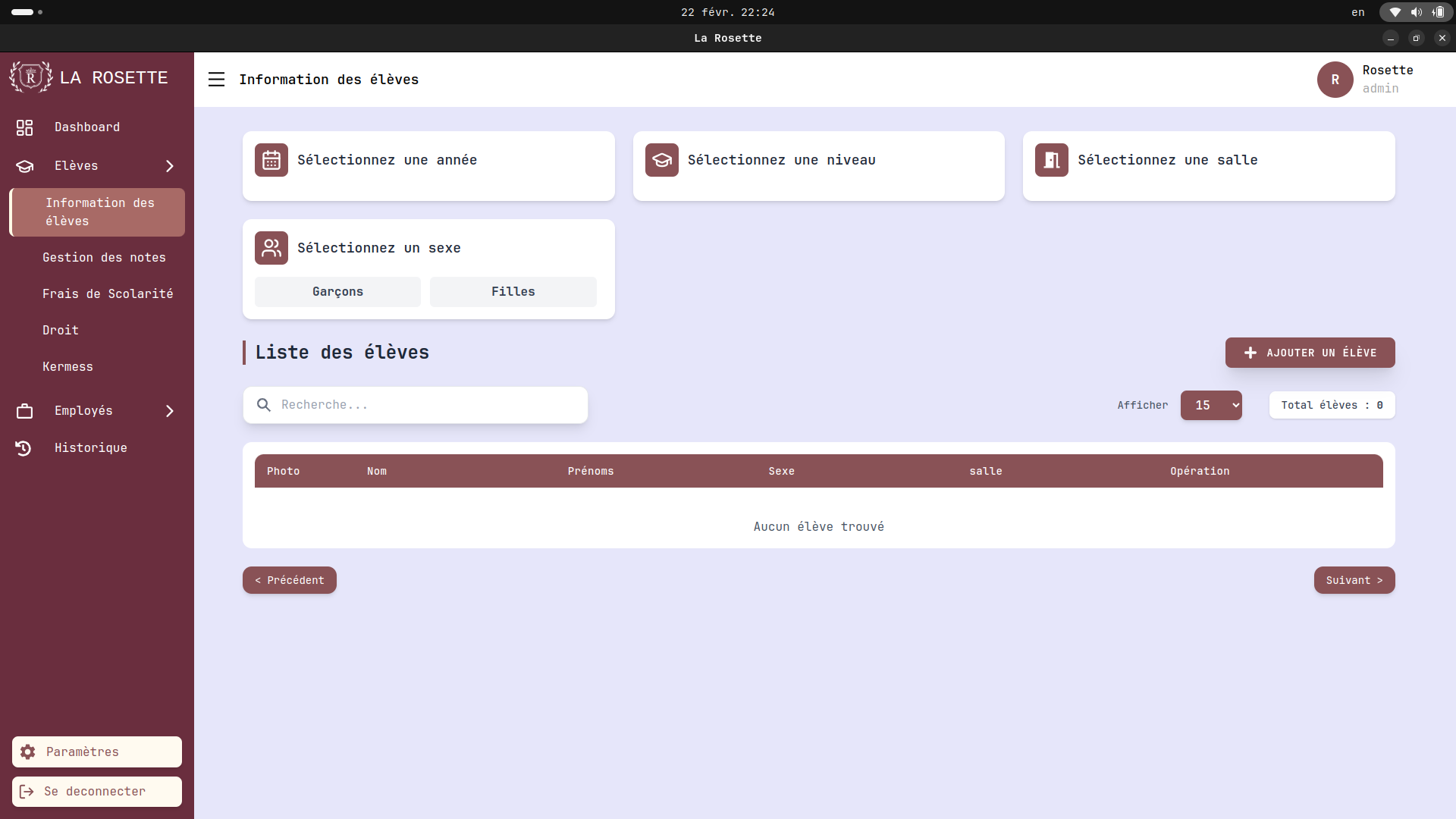Click the graduation cap Élèves icon

coord(24,166)
